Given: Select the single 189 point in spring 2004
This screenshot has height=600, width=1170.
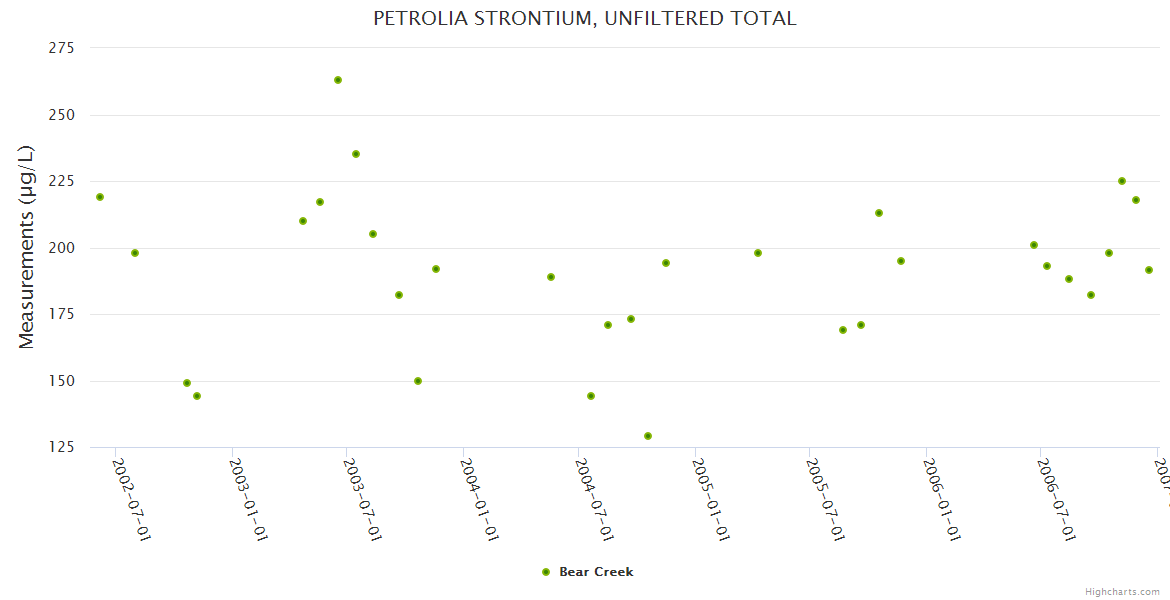Looking at the screenshot, I should coord(551,277).
